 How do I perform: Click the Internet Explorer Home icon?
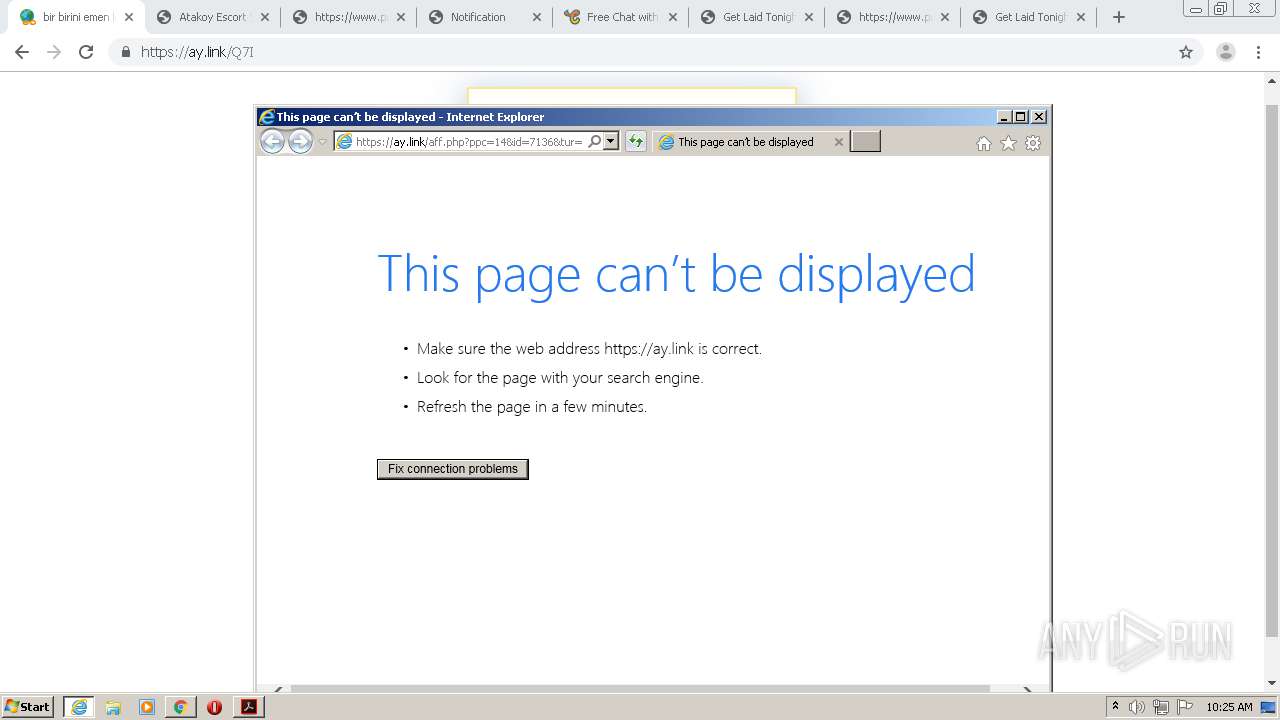984,143
